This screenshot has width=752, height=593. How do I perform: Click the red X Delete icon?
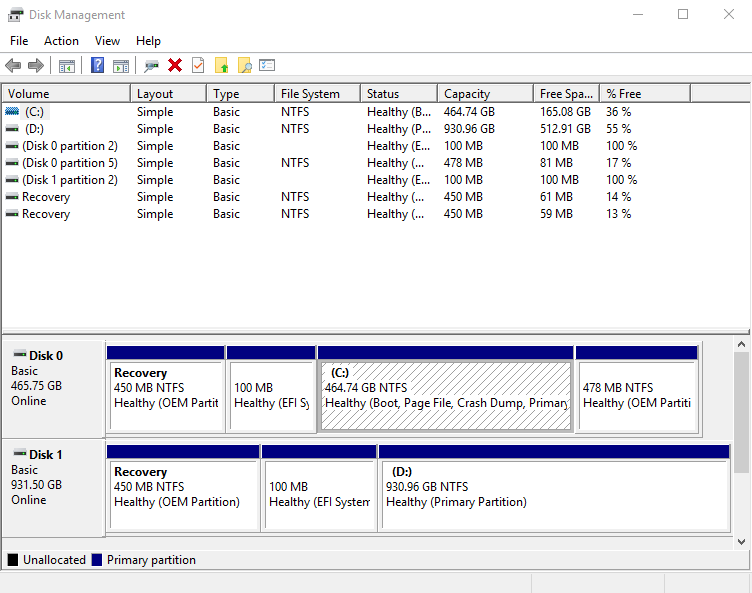[175, 65]
